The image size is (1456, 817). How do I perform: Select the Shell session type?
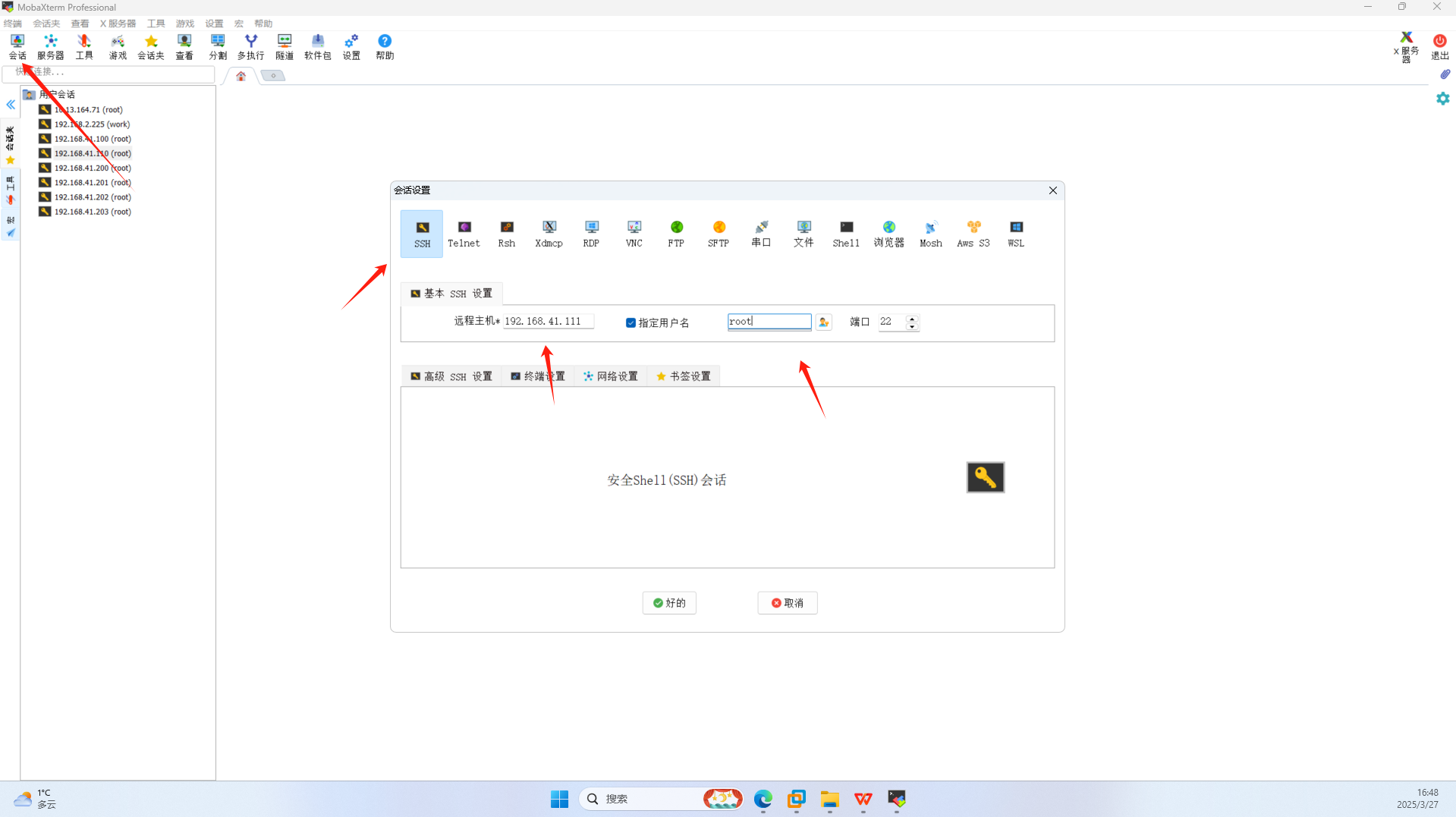(846, 234)
